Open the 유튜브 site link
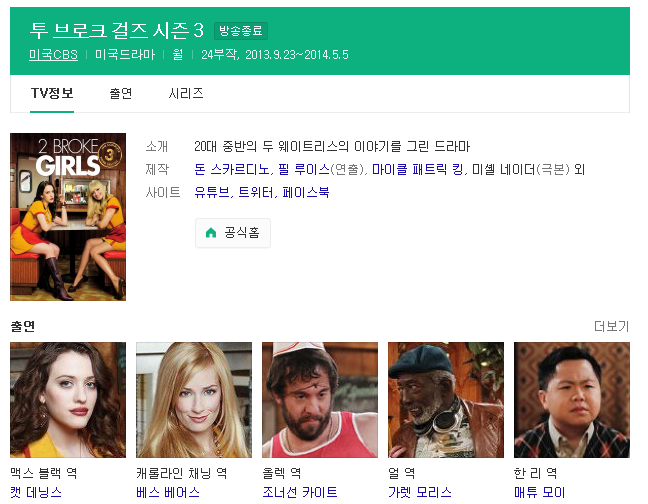Image resolution: width=648 pixels, height=504 pixels. click(x=212, y=192)
